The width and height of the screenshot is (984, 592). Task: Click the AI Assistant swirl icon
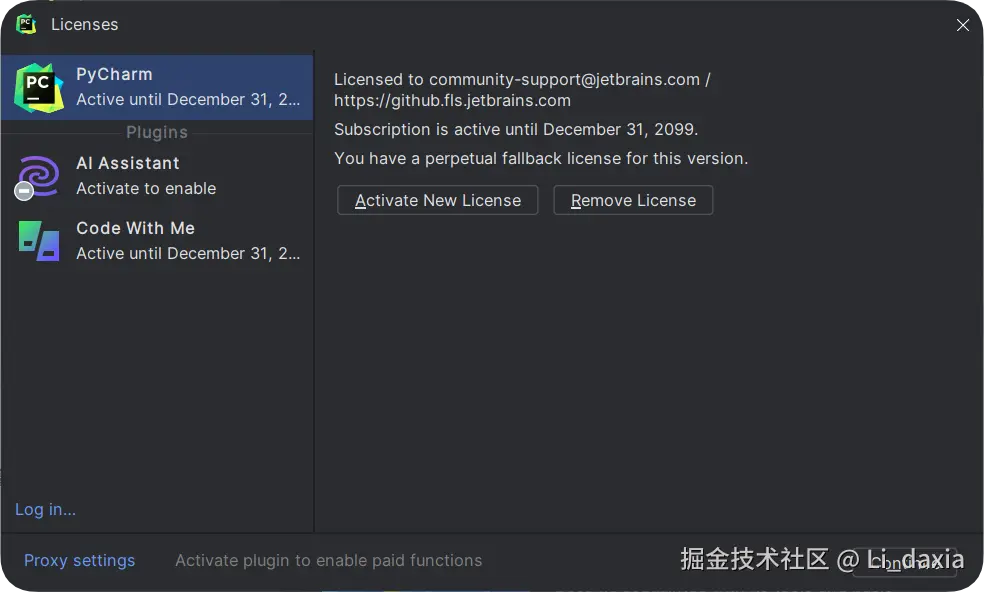41,173
